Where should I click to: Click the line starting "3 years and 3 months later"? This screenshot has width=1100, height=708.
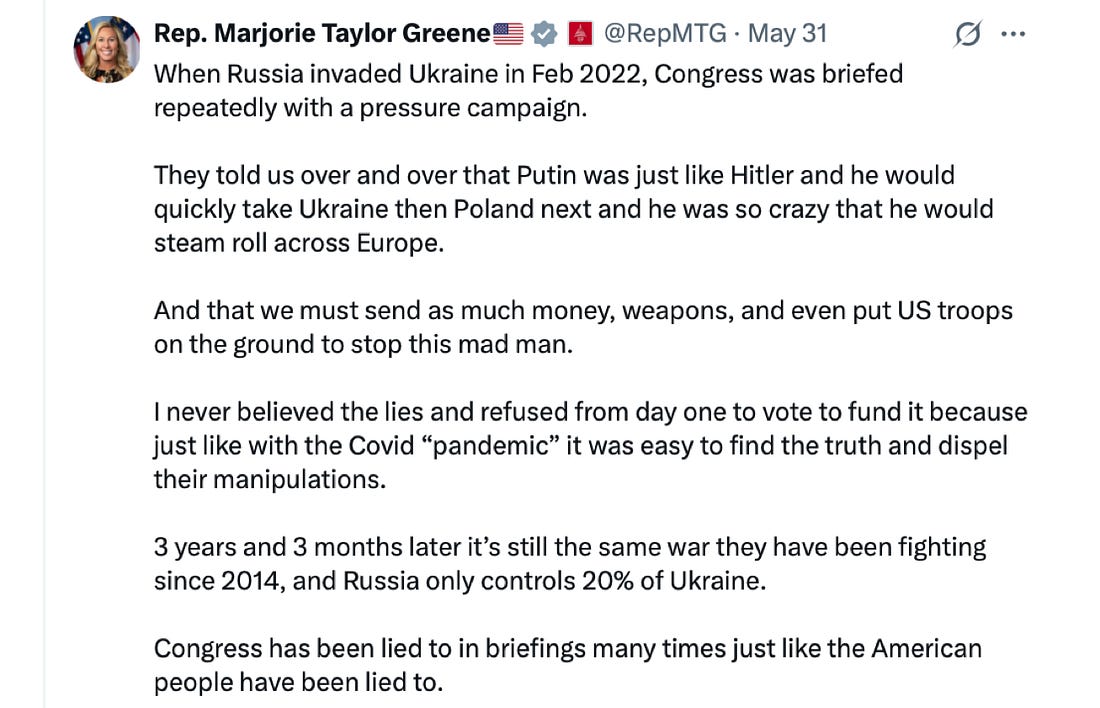pyautogui.click(x=570, y=548)
